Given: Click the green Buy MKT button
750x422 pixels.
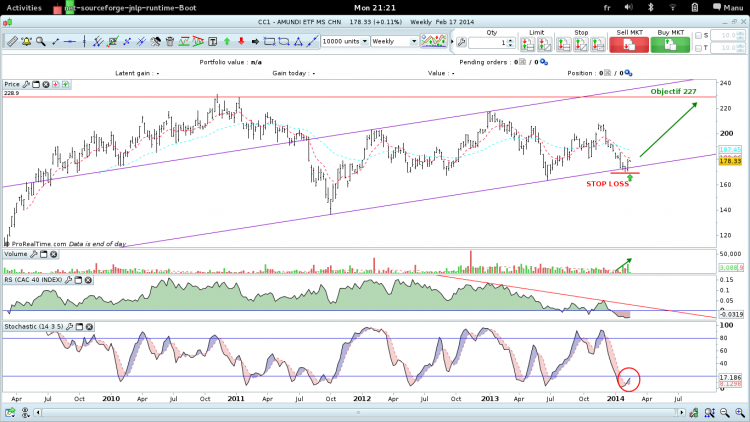Looking at the screenshot, I should click(x=670, y=44).
